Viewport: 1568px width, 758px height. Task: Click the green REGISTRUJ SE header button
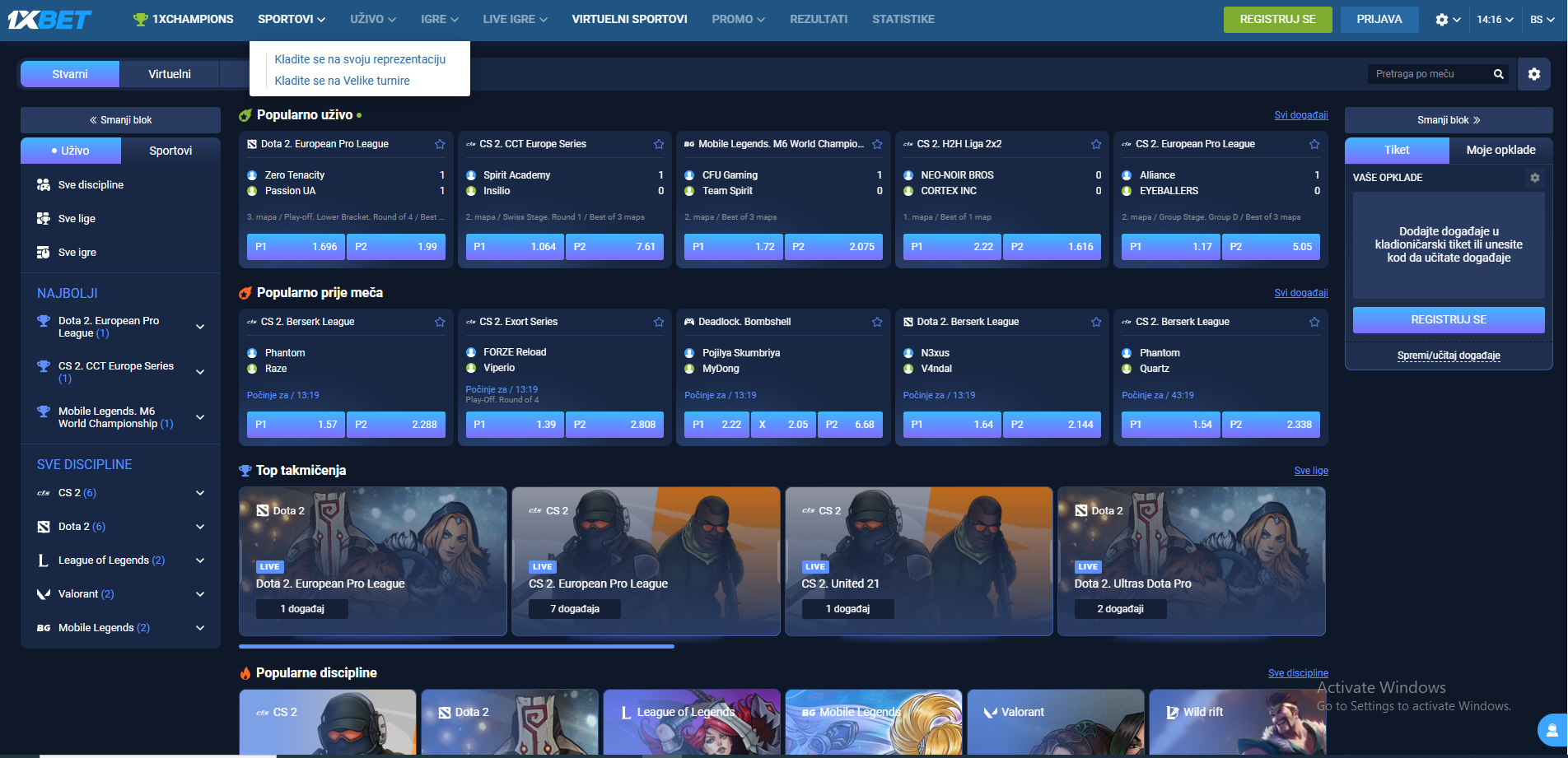(1277, 19)
